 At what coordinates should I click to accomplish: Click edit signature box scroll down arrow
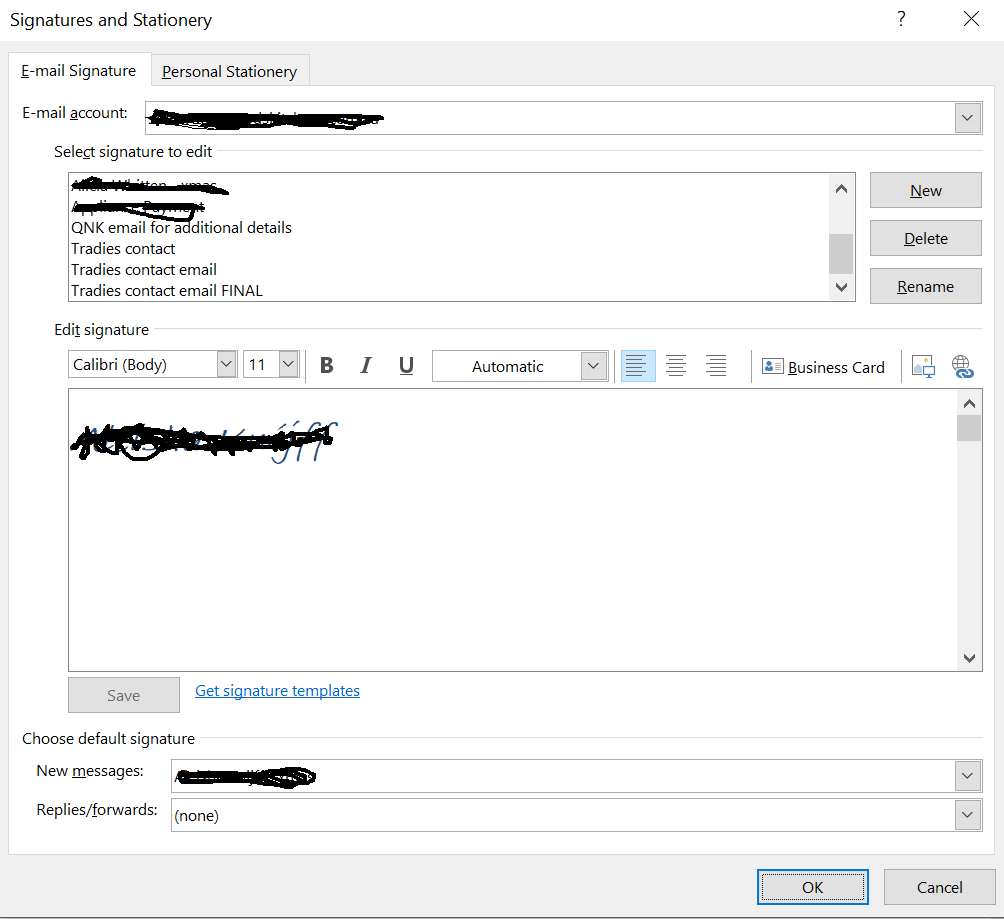[969, 658]
